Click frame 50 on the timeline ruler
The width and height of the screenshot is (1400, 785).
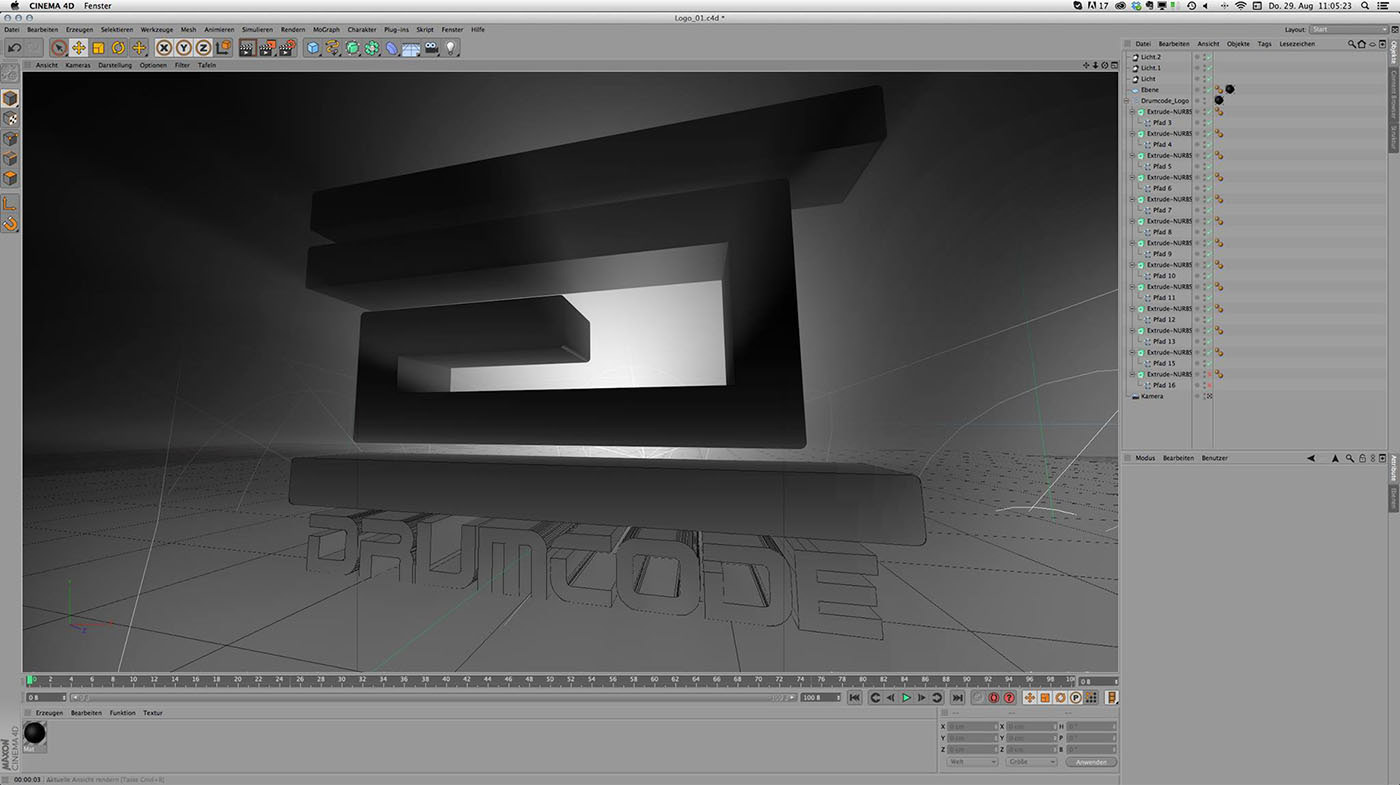551,680
